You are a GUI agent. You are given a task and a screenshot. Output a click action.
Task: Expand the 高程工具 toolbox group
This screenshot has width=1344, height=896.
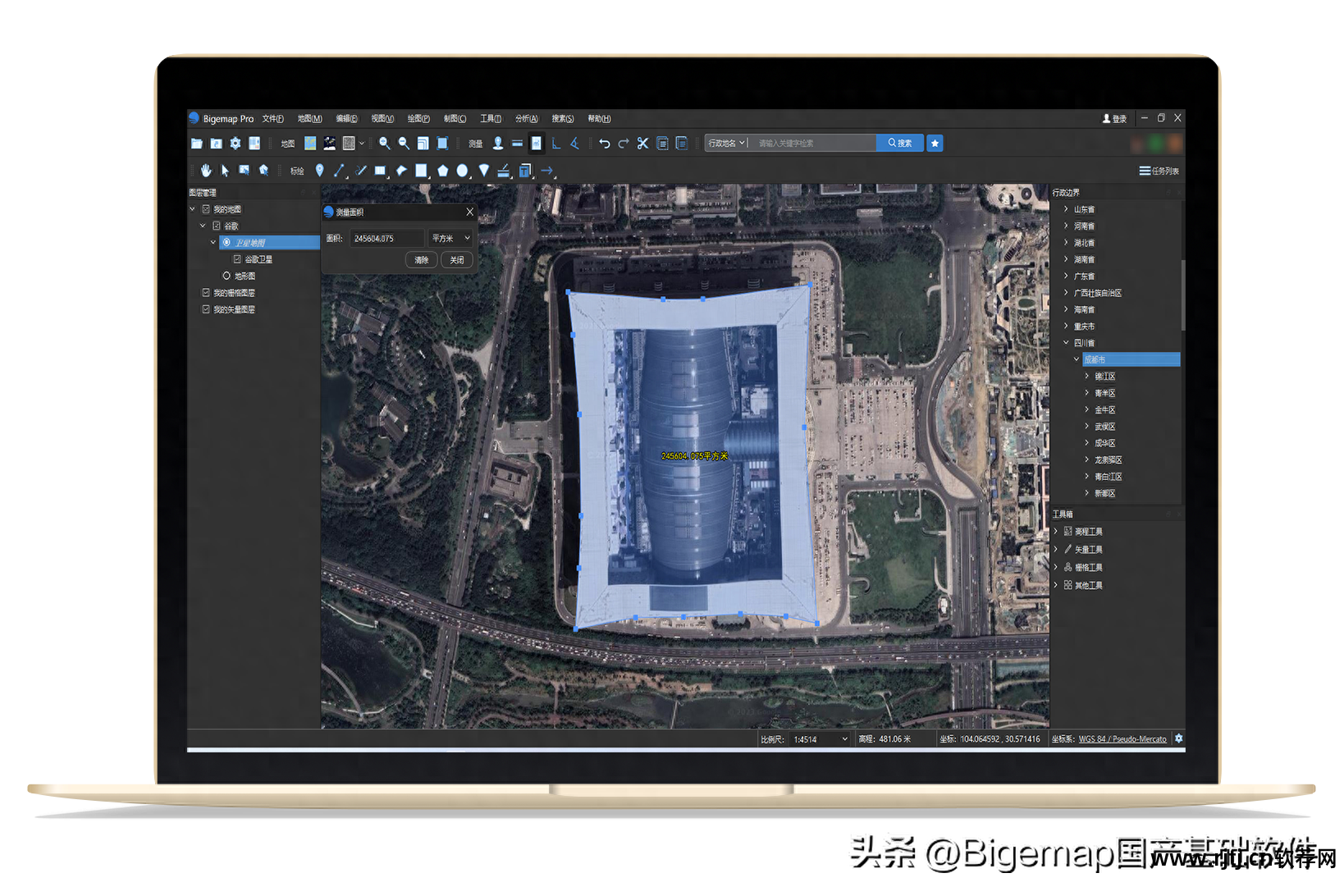point(1056,531)
